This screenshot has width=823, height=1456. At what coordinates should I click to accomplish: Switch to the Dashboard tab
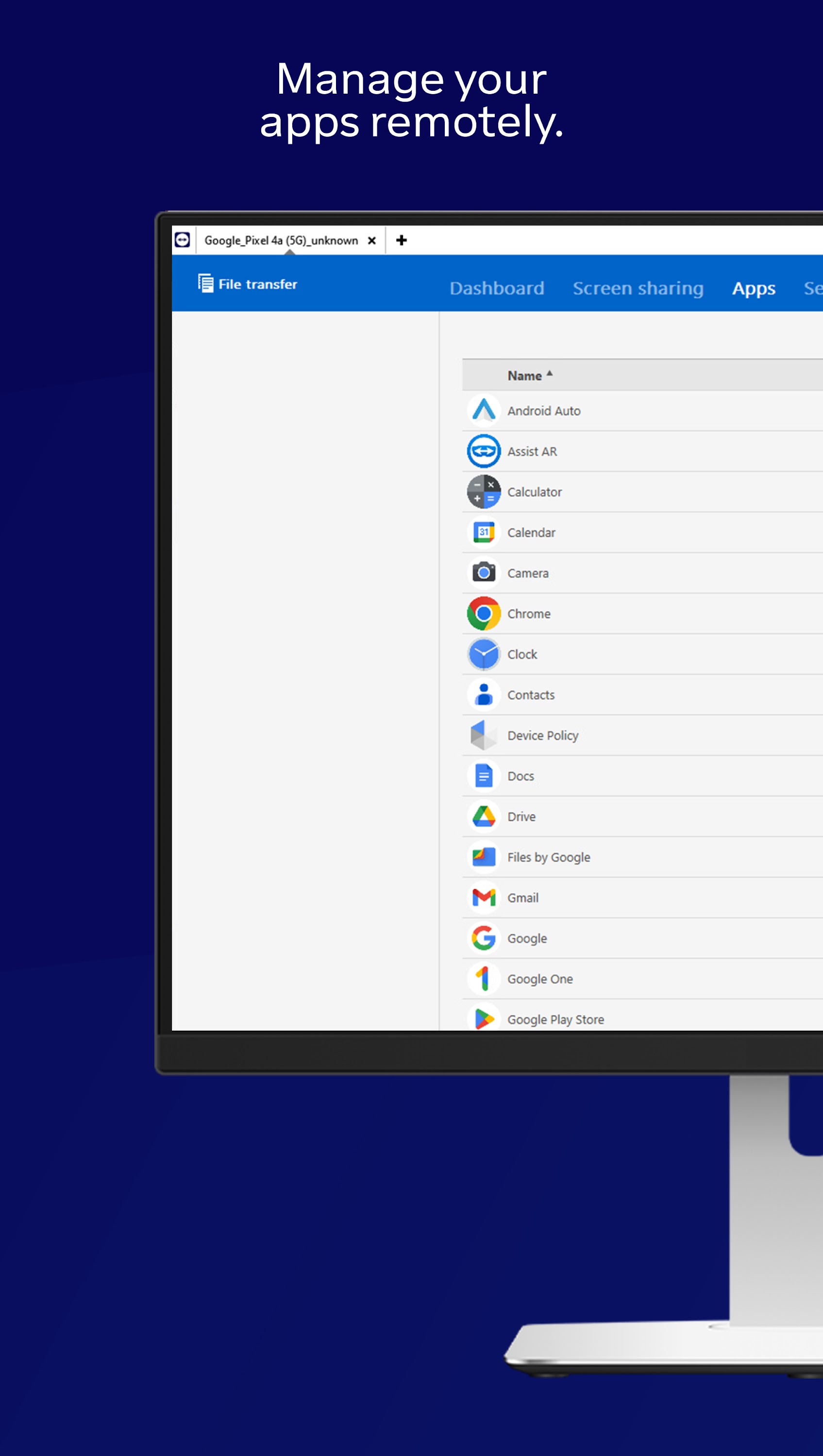click(497, 288)
